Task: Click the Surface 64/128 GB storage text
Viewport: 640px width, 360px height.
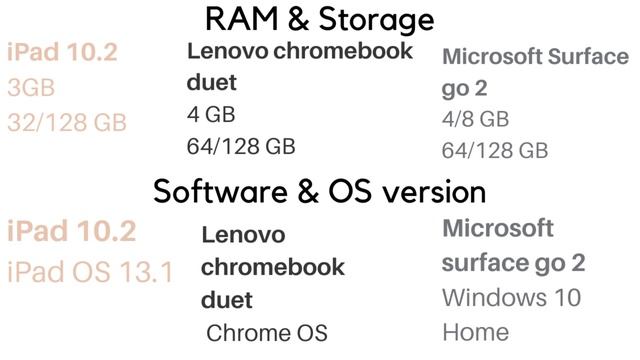Action: pyautogui.click(x=495, y=150)
